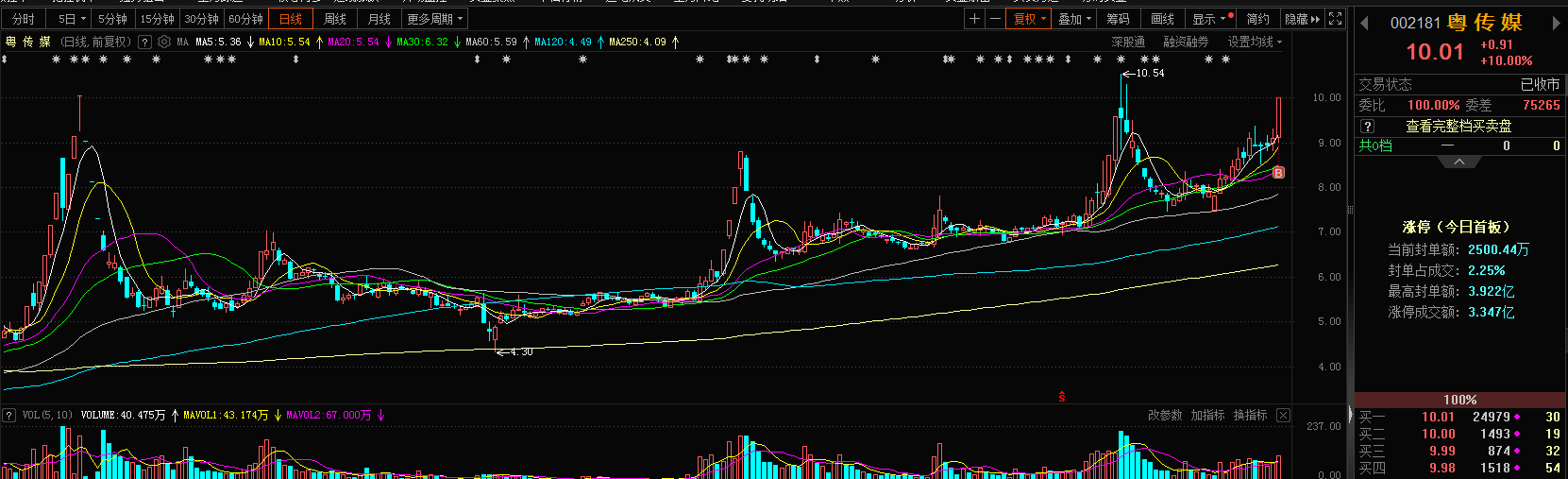Close the volume indicator panel
The image size is (1568, 479).
(1283, 415)
